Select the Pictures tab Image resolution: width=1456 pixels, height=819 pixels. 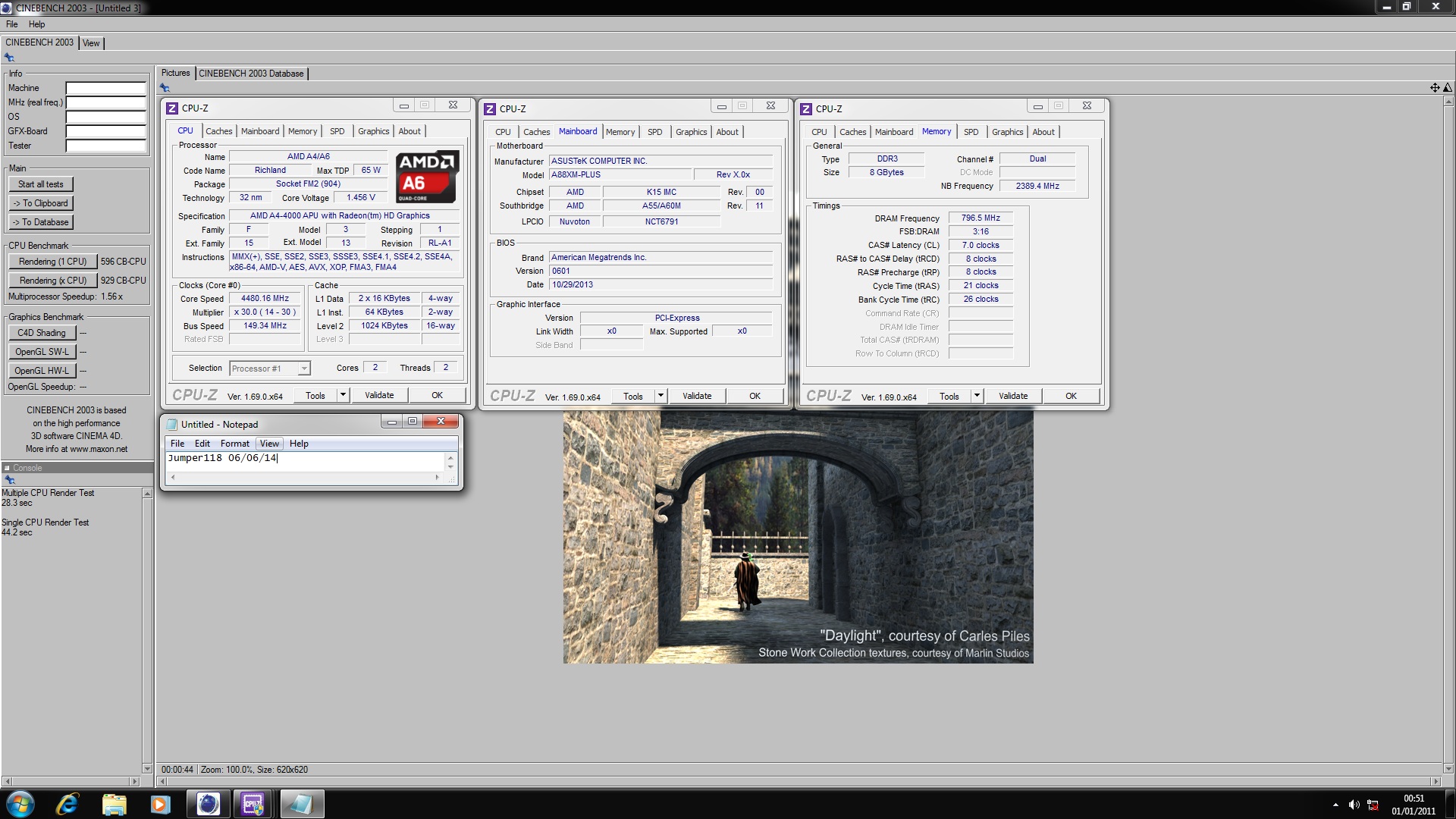pyautogui.click(x=175, y=73)
